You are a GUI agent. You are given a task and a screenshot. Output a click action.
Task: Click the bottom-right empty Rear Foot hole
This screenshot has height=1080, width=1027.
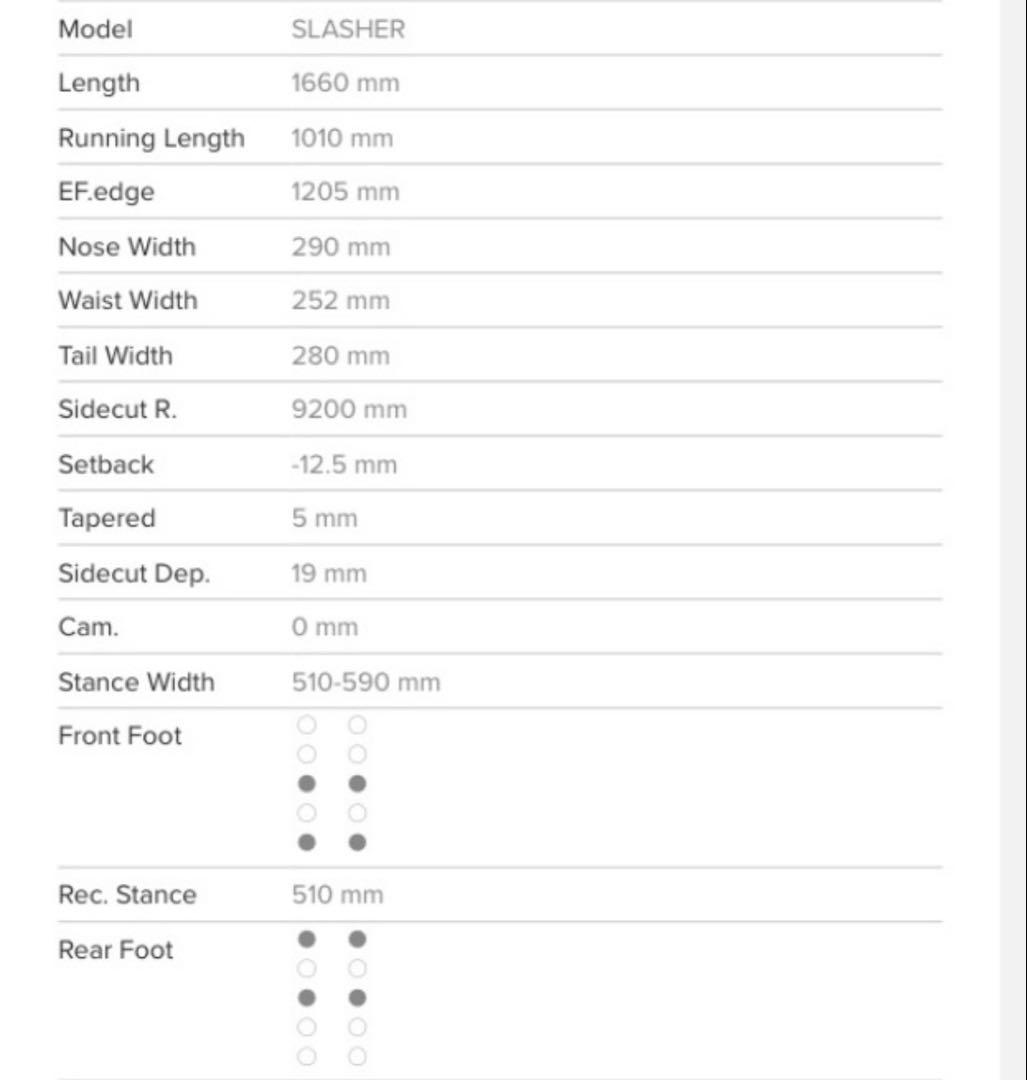[x=357, y=1057]
